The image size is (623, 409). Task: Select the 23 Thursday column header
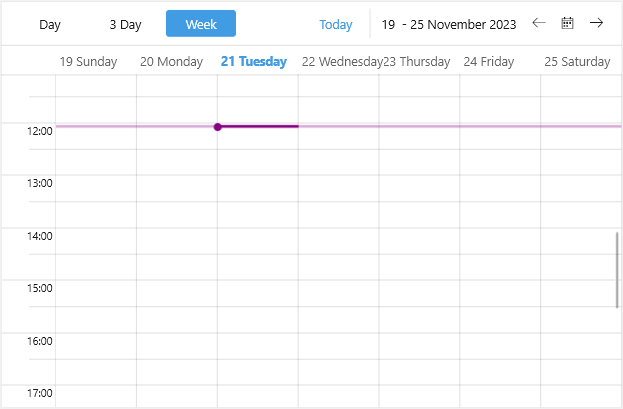pos(417,61)
